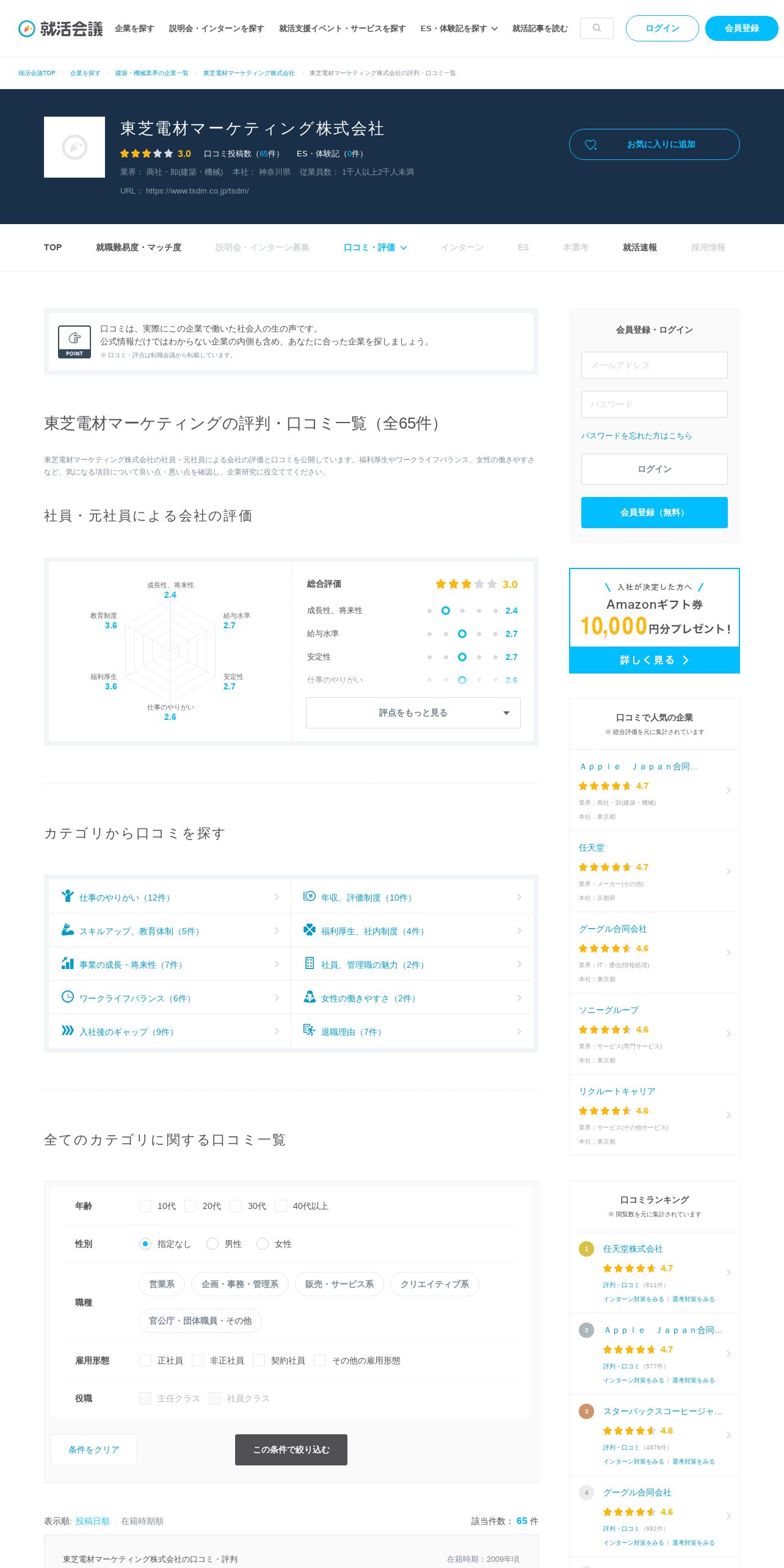784x1568 pixels.
Task: Click the company logo placeholder thumbnail
Action: coord(74,147)
